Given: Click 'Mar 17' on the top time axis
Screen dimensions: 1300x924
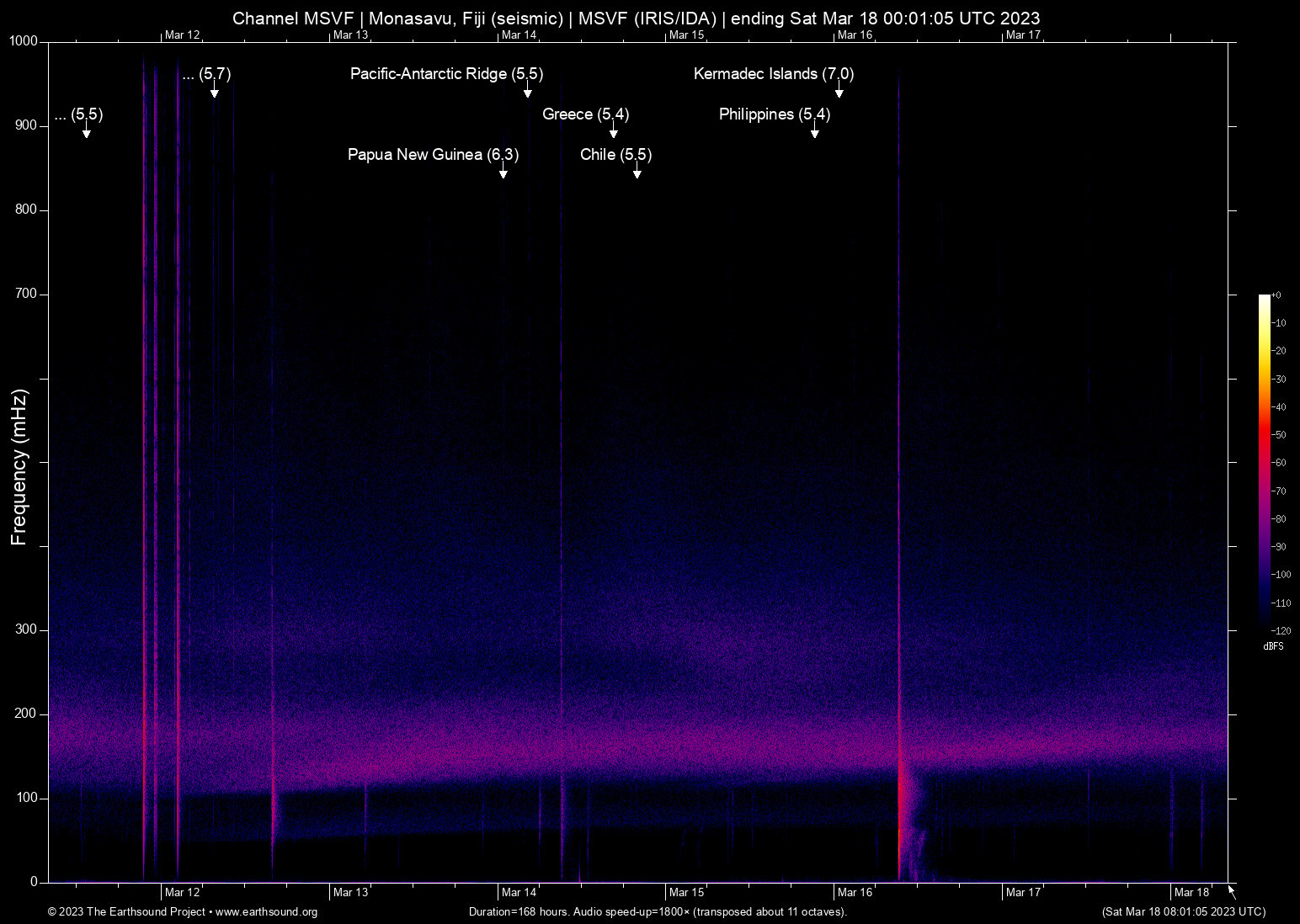Looking at the screenshot, I should 1023,35.
